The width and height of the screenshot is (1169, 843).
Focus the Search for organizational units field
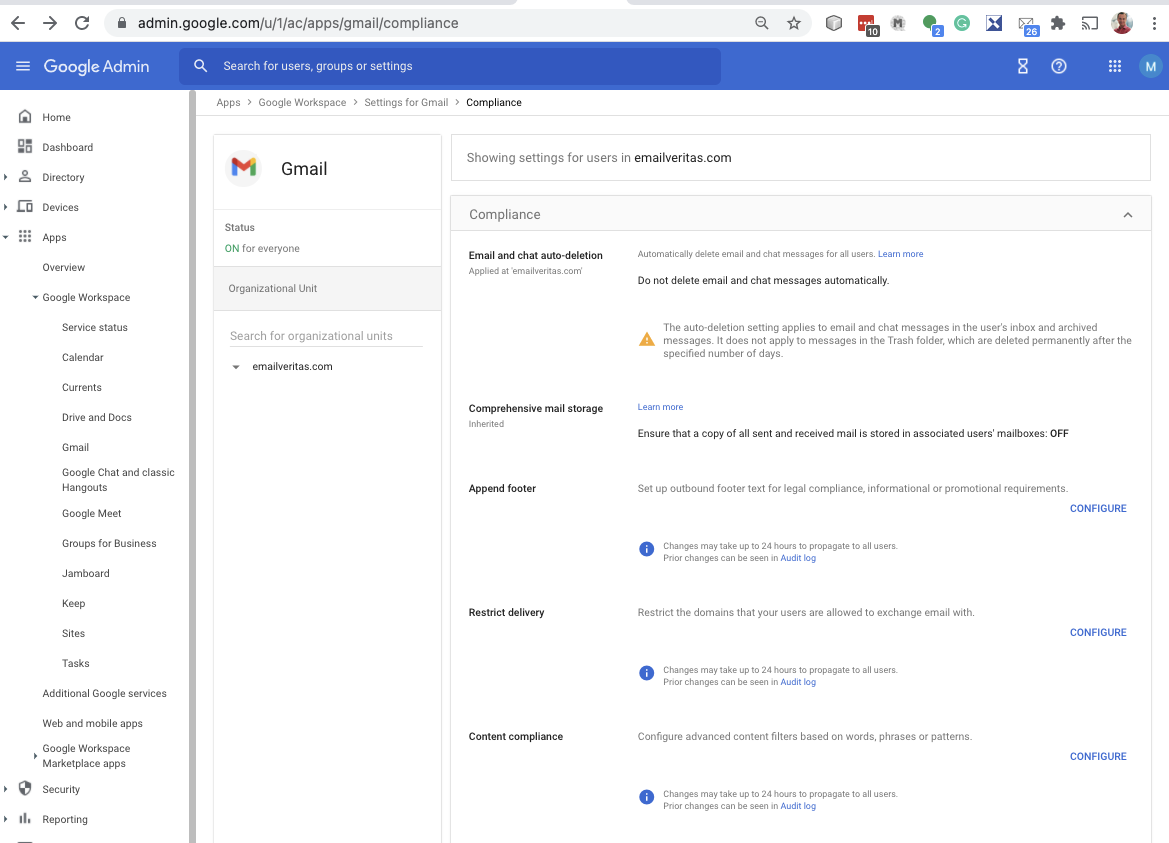coord(326,336)
